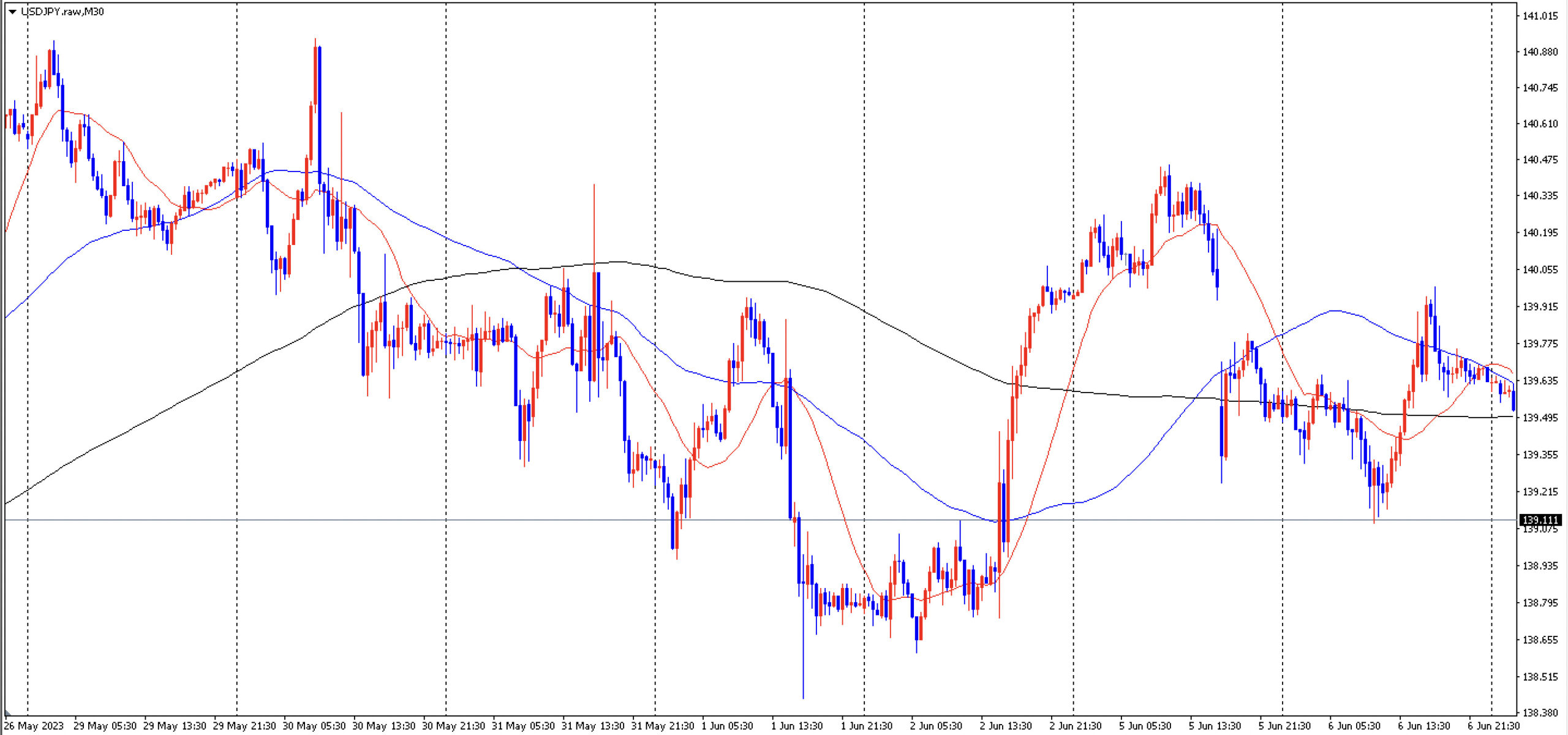The width and height of the screenshot is (1568, 735).
Task: Pick the 1 Jun 13:30 time axis label
Action: pyautogui.click(x=797, y=726)
